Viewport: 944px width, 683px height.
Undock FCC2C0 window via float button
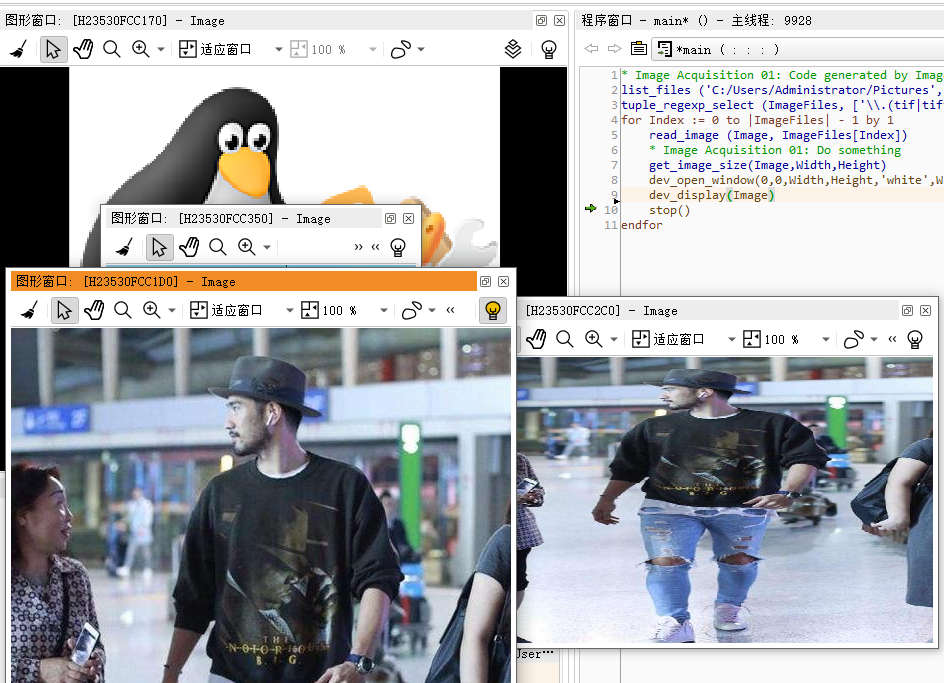[x=907, y=310]
